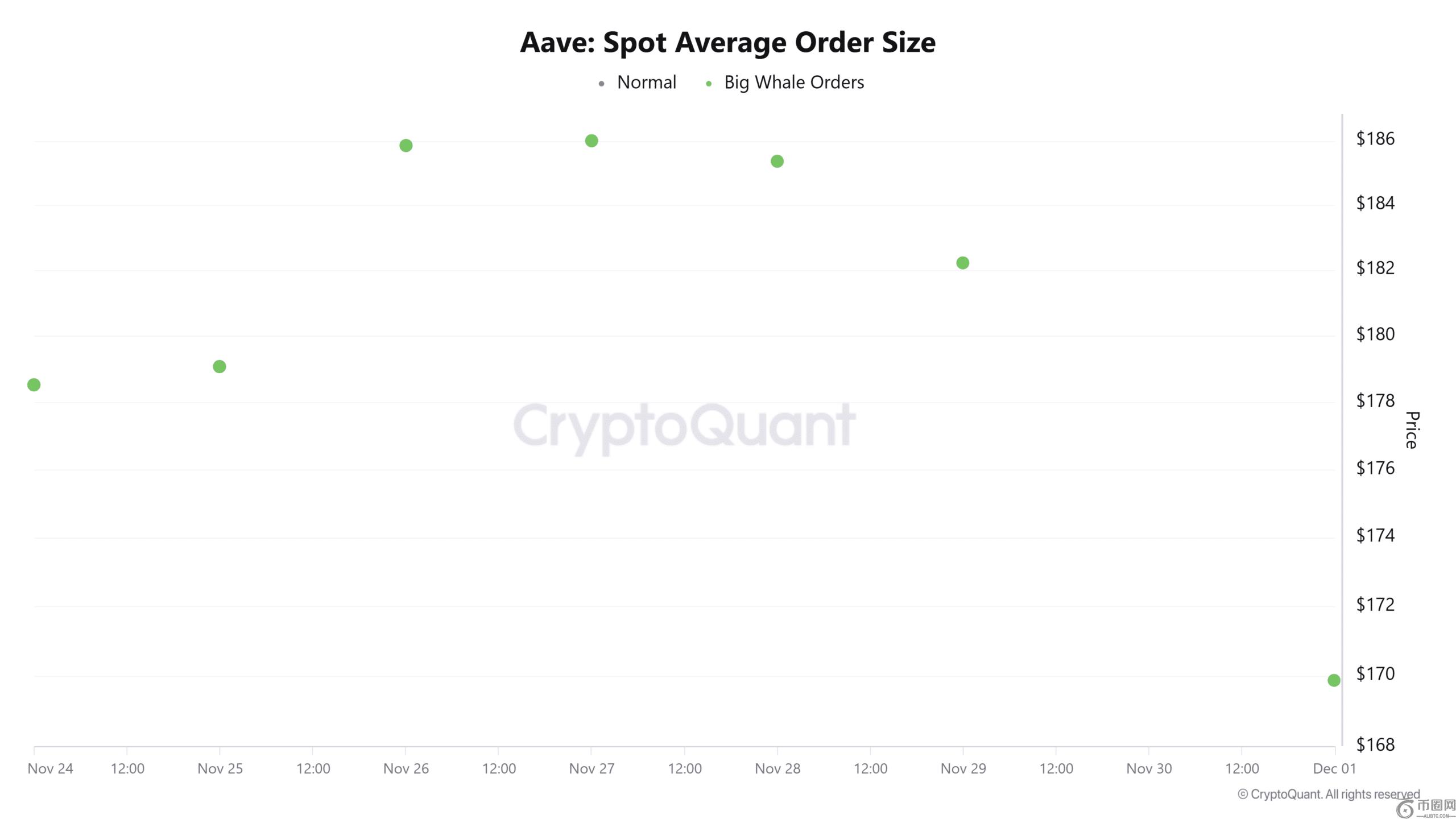Click the Dec 01 data point near $170
Viewport: 1456px width, 819px height.
1334,680
